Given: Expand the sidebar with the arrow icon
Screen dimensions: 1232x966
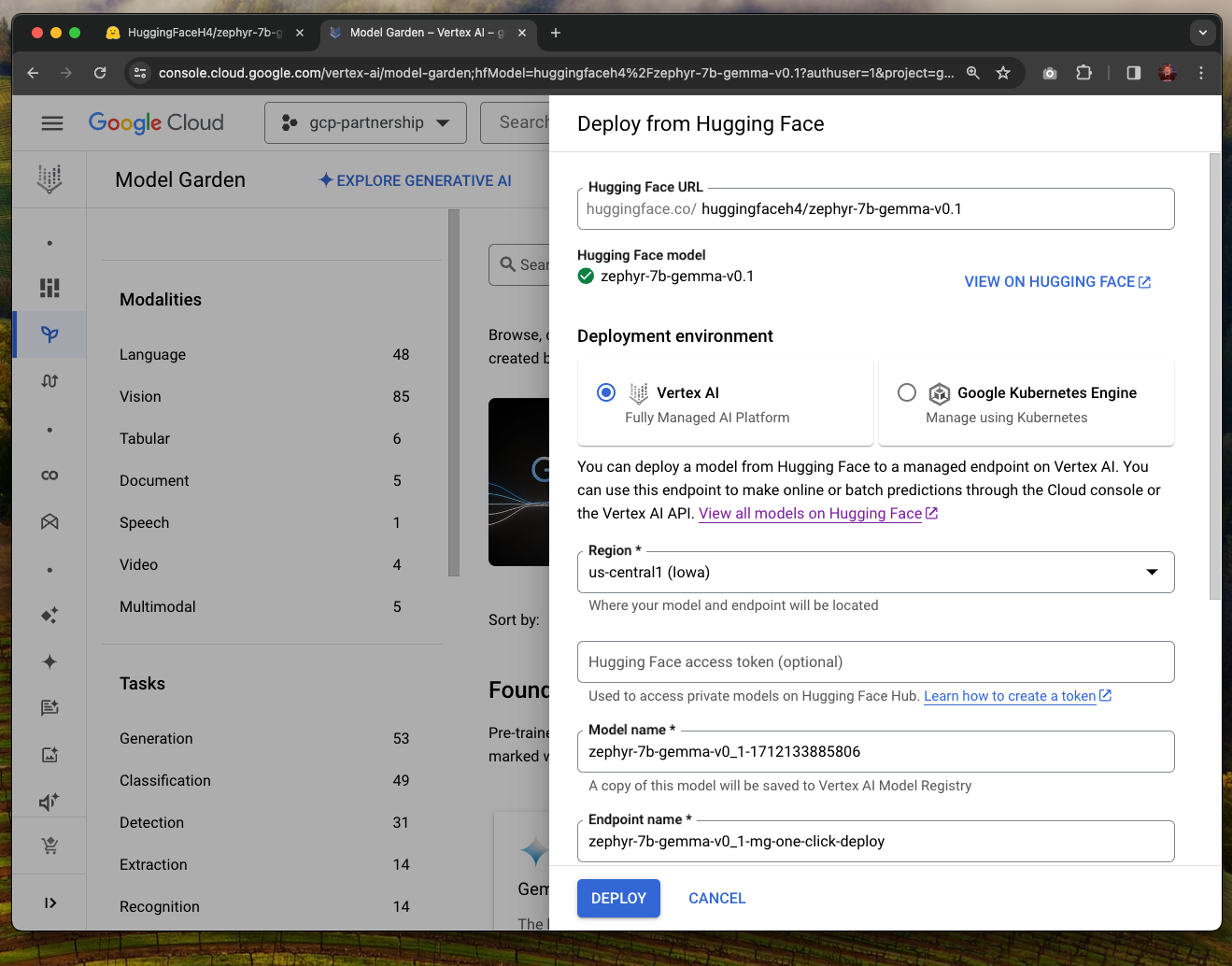Looking at the screenshot, I should point(50,902).
